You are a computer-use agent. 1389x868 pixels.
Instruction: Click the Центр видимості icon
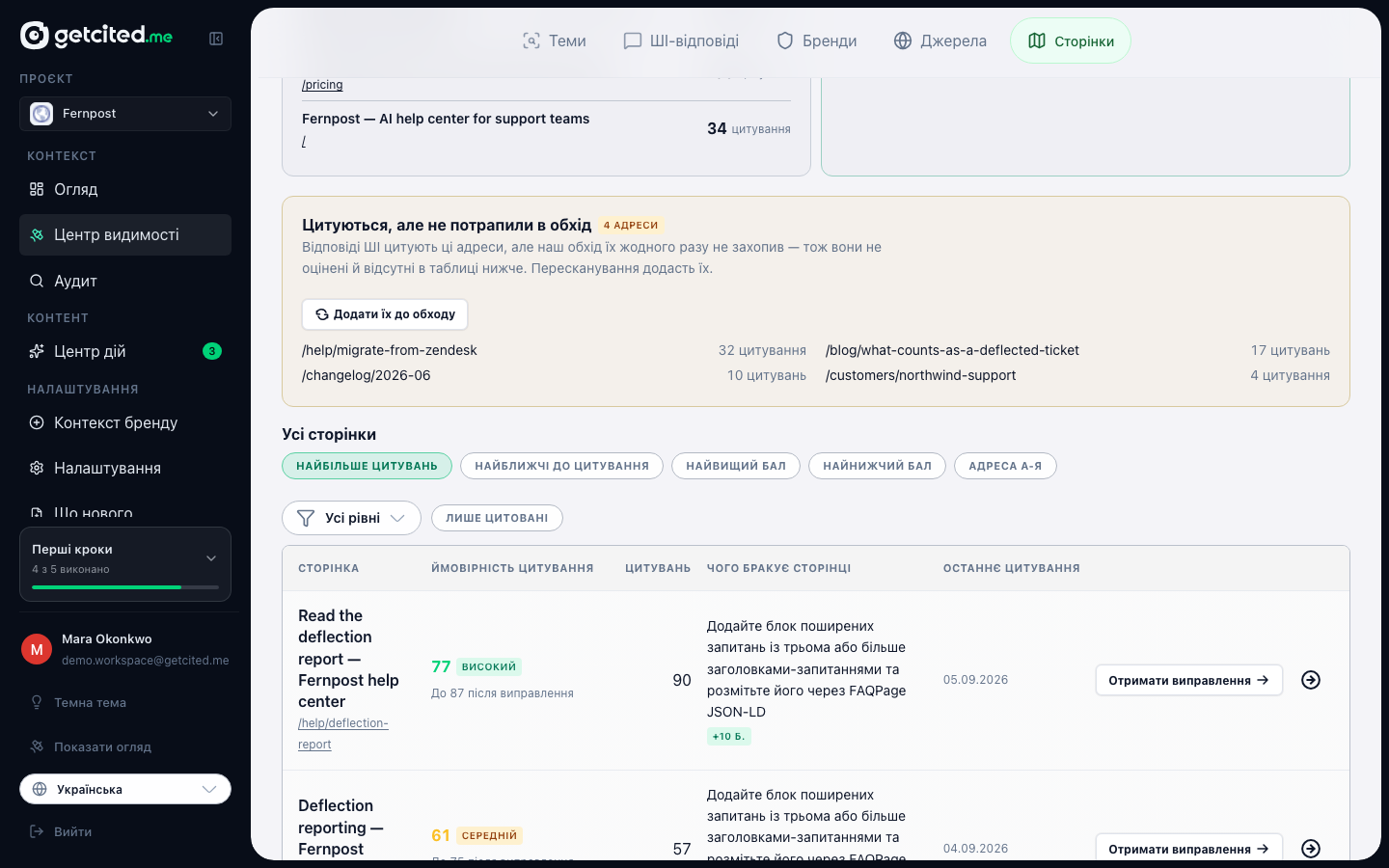(37, 235)
